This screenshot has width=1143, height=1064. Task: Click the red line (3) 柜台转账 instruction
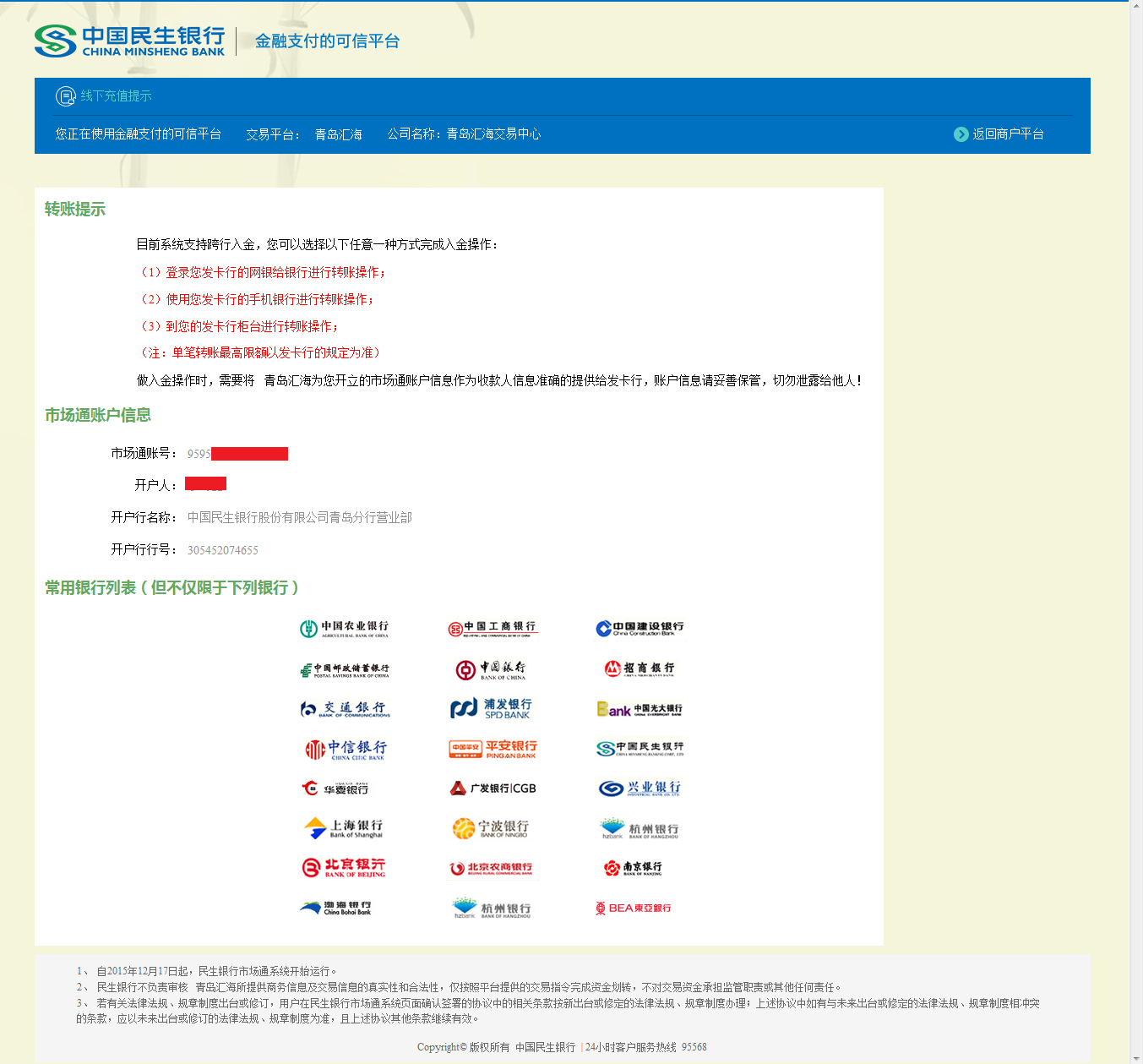238,326
